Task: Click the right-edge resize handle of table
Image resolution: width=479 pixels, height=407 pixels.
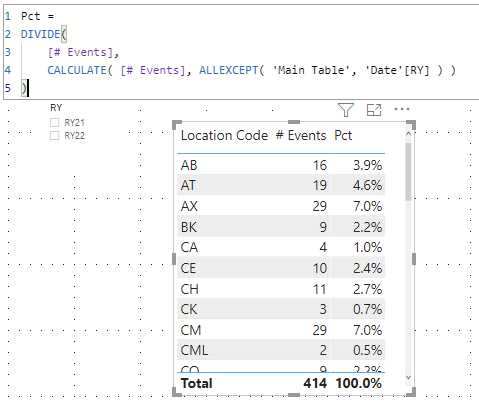Action: tap(414, 258)
